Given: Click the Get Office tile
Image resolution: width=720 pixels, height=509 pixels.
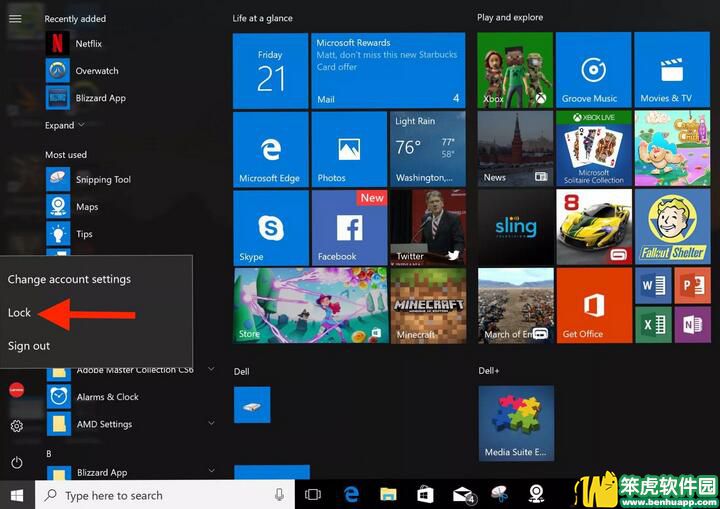Looking at the screenshot, I should pos(594,305).
